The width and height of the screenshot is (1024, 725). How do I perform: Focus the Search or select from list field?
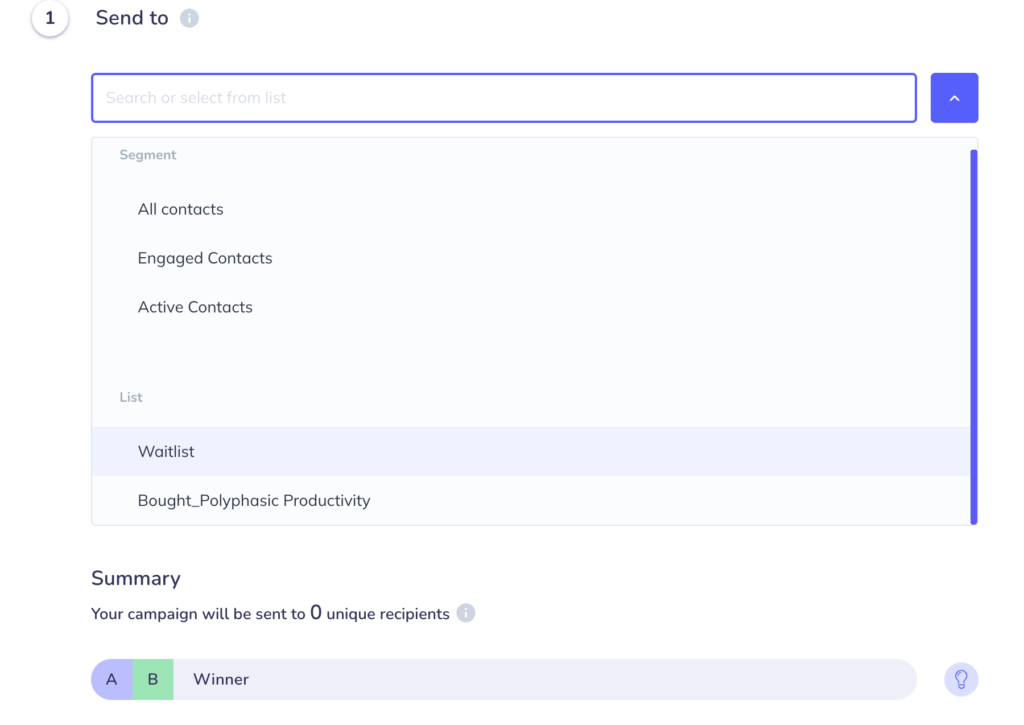coord(503,98)
